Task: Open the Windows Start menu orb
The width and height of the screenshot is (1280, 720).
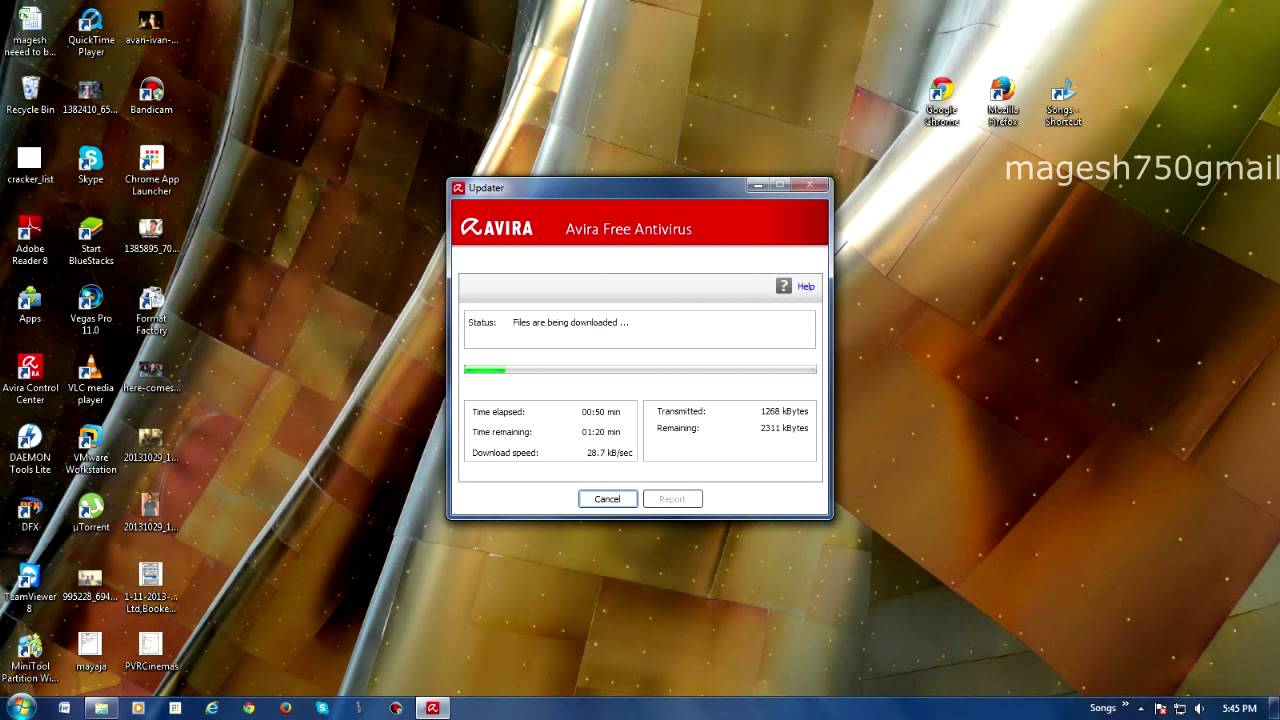Action: tap(21, 707)
